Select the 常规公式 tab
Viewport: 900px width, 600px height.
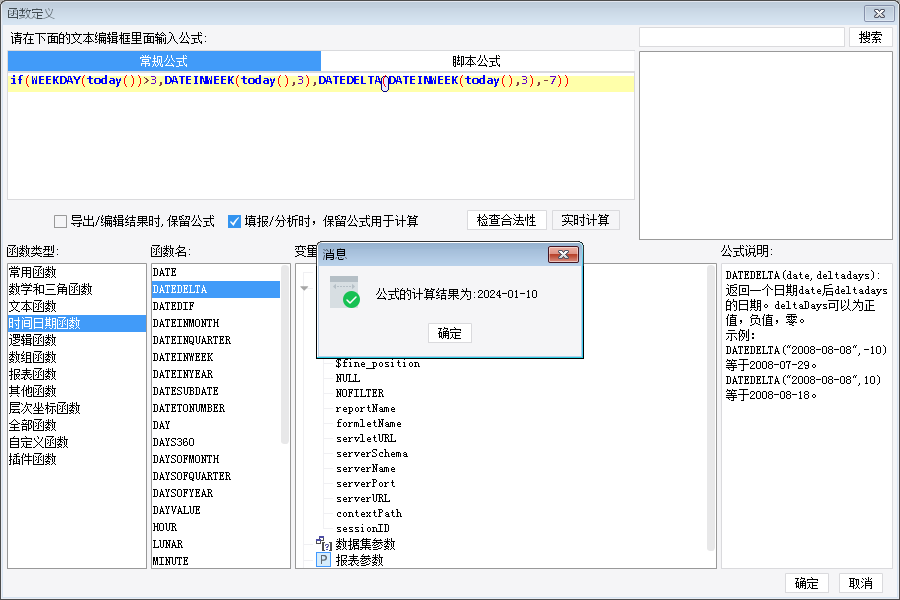164,61
